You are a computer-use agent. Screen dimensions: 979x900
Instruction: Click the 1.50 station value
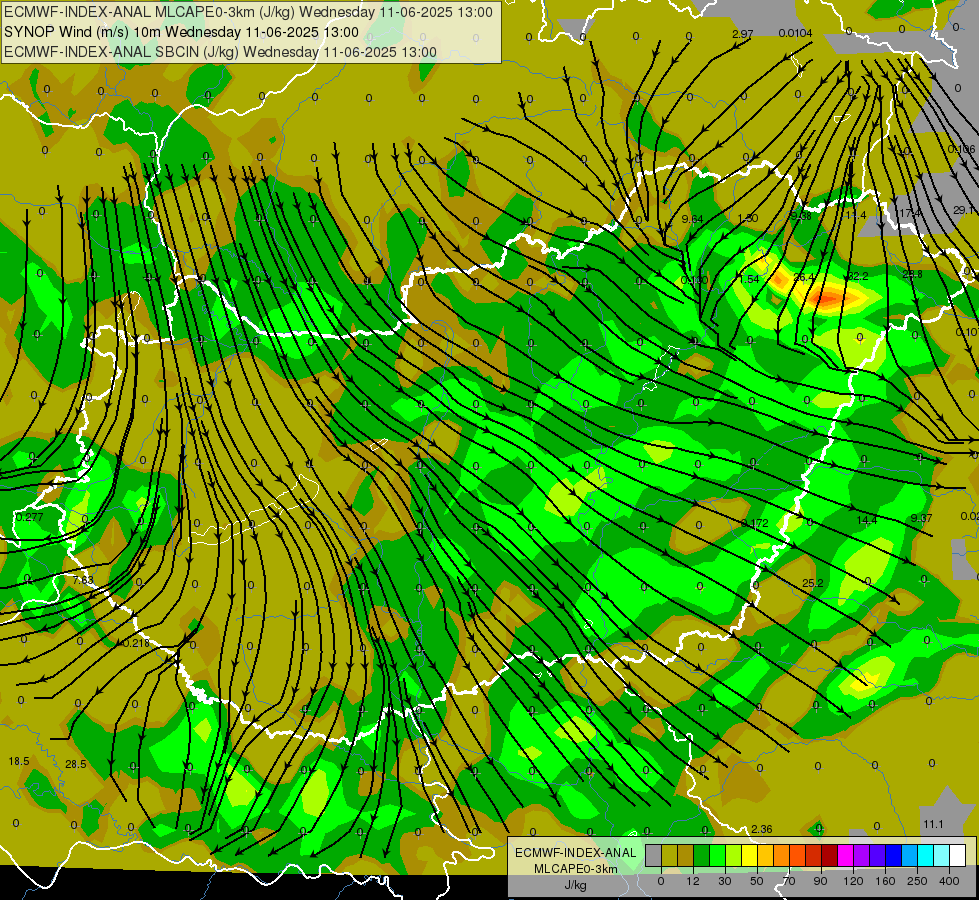pyautogui.click(x=748, y=218)
